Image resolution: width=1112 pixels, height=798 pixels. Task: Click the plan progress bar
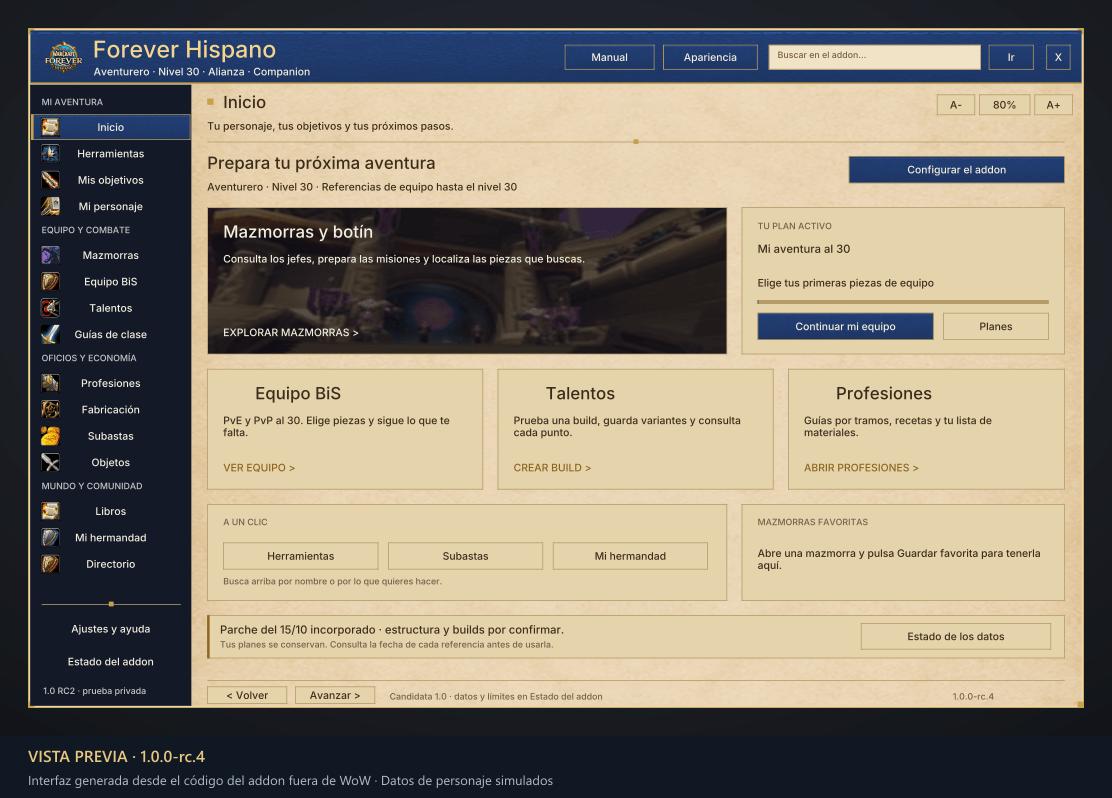[x=903, y=301]
